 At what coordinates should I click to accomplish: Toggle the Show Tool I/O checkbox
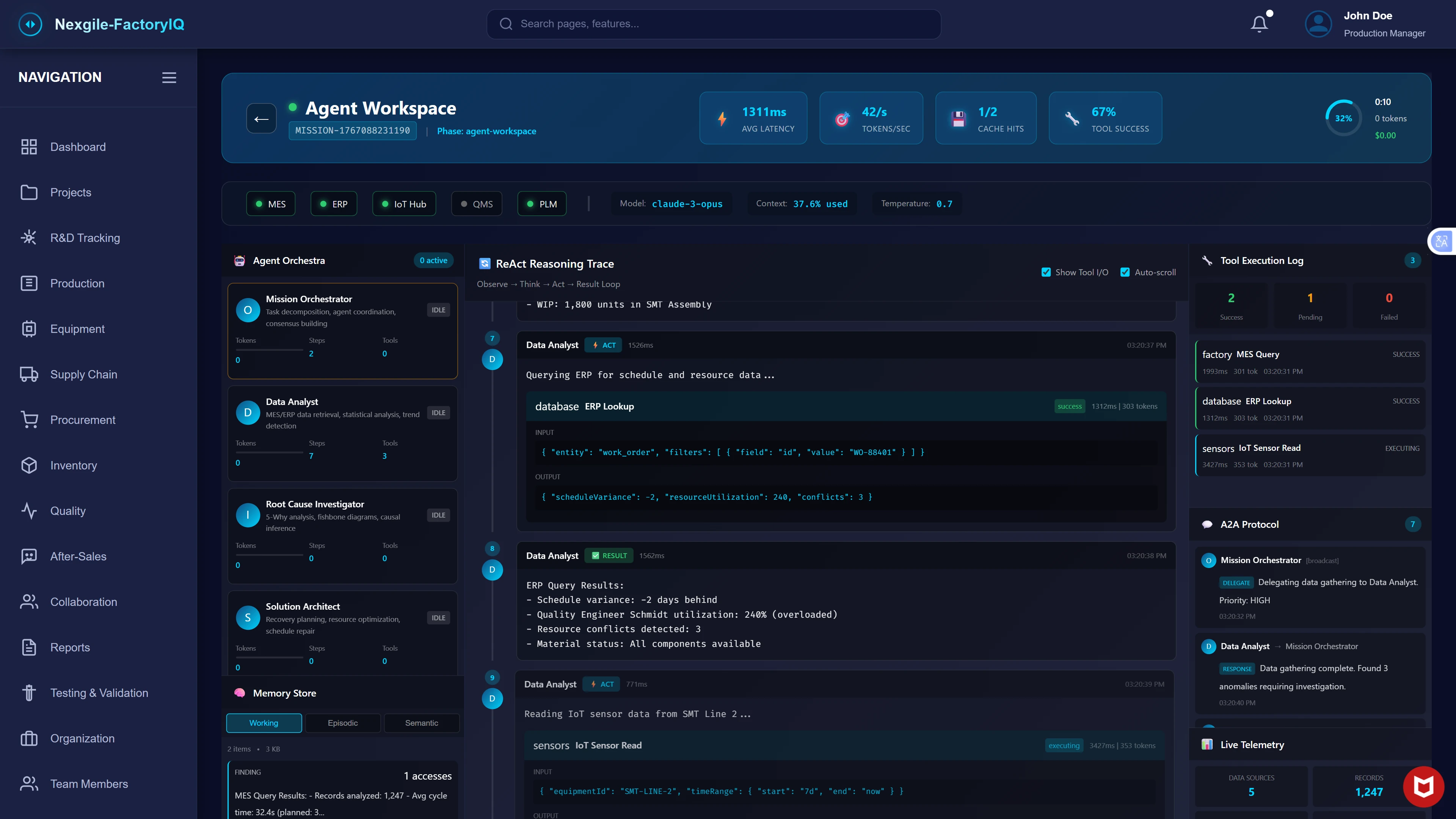1046,272
